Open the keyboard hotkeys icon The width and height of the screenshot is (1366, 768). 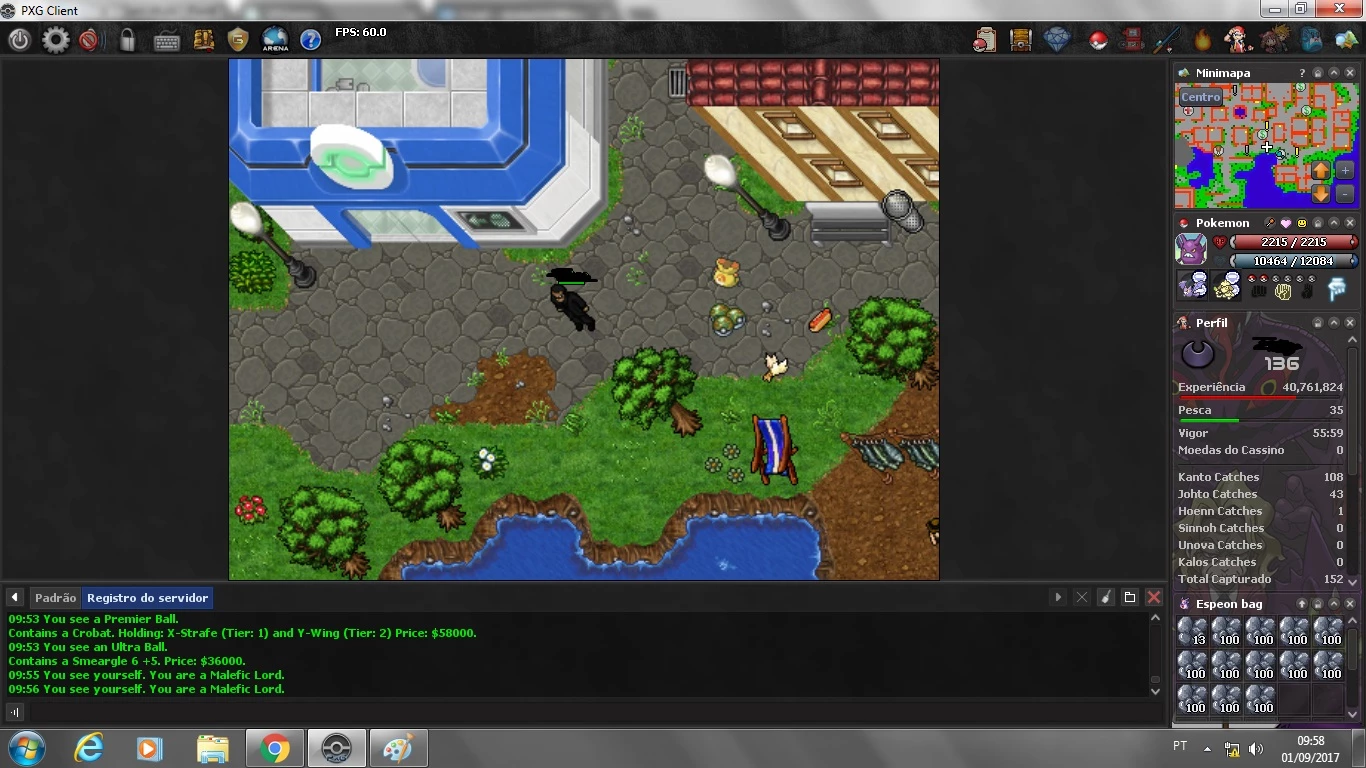[167, 41]
